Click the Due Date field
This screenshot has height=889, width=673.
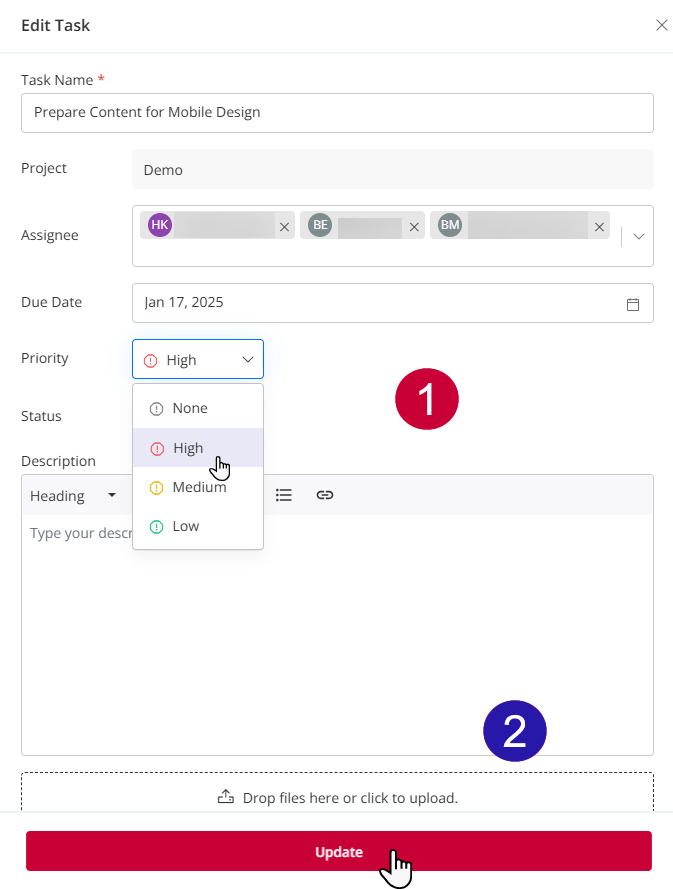pyautogui.click(x=380, y=303)
